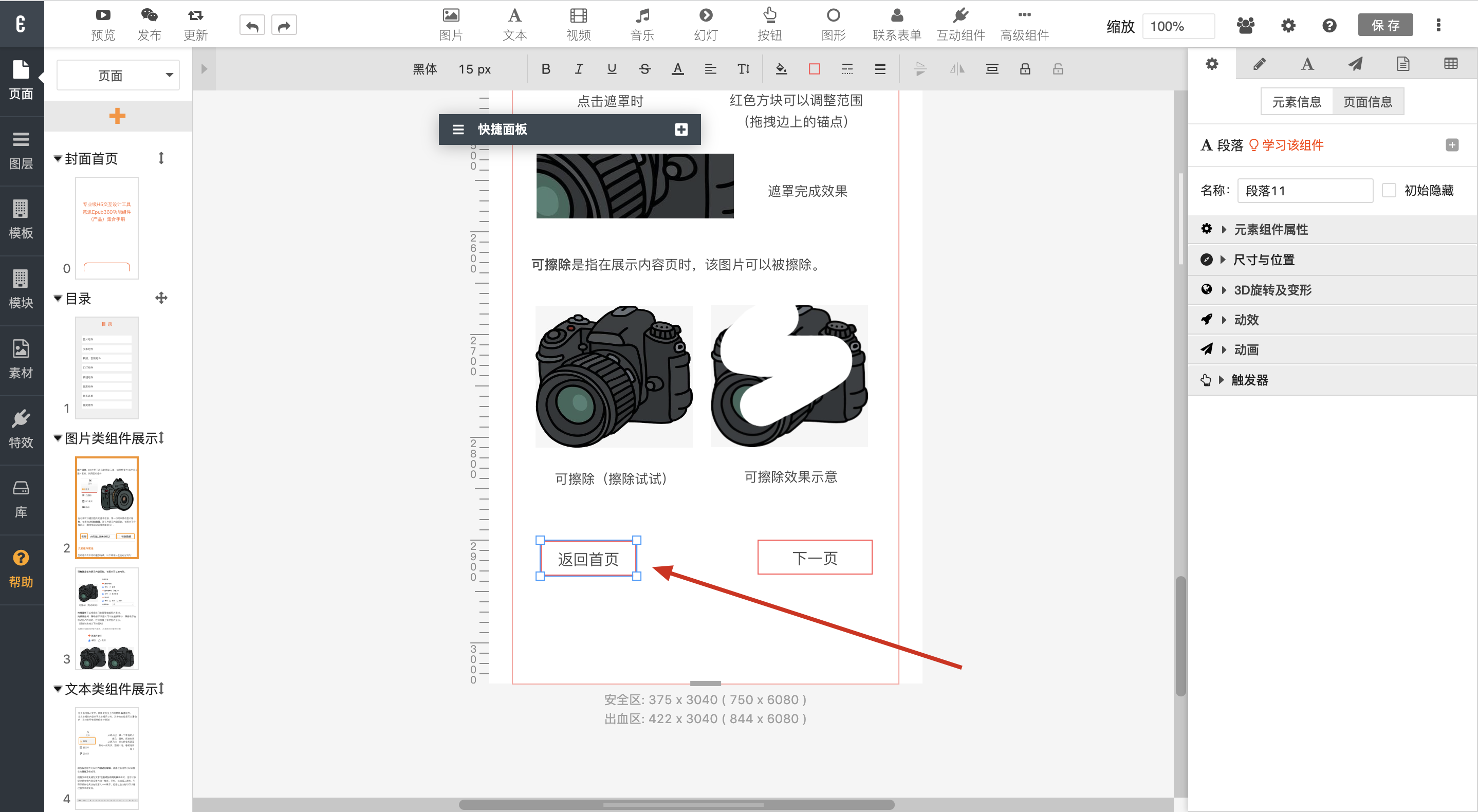The image size is (1478, 812).
Task: Collapse the 封面首页 page group
Action: 58,158
